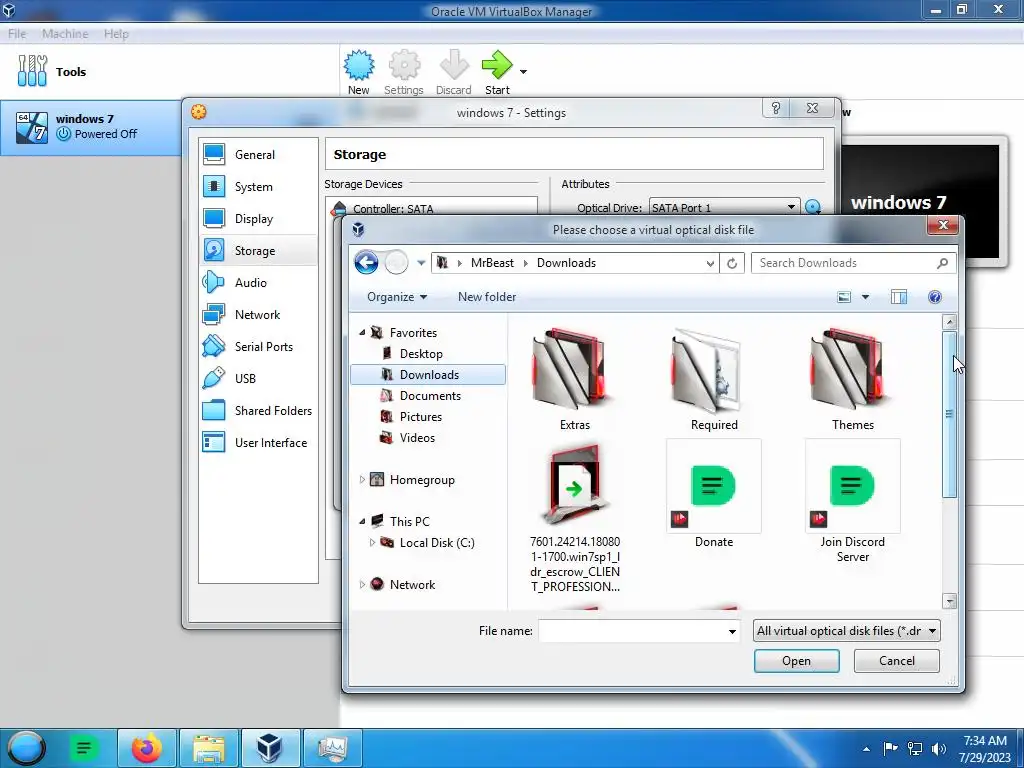Open the Serial Ports settings category
Image resolution: width=1024 pixels, height=768 pixels.
[258, 347]
